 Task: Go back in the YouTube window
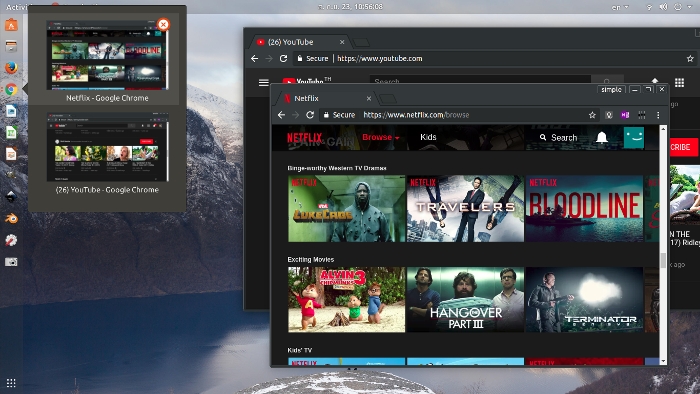[x=254, y=58]
